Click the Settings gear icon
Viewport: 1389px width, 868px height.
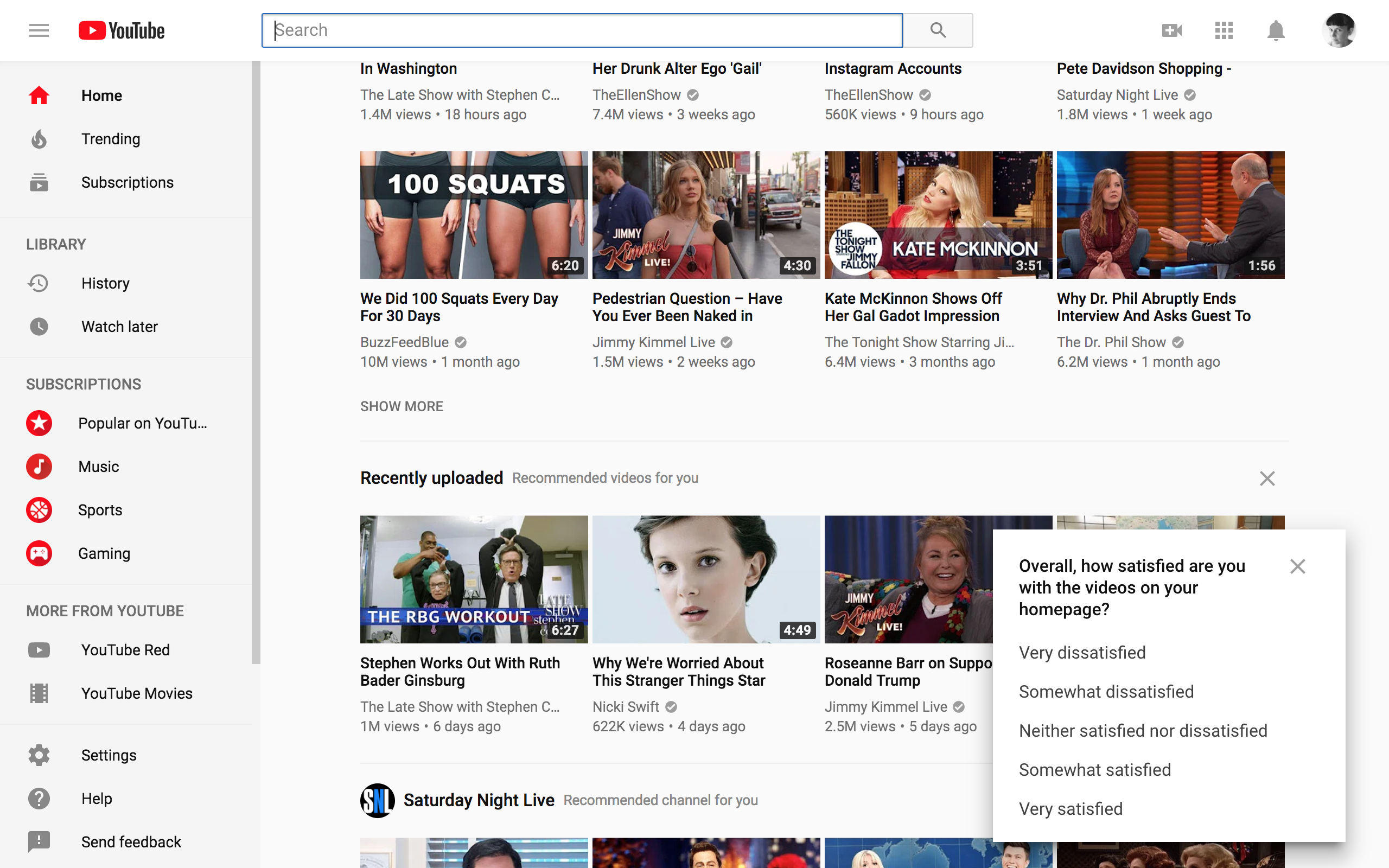click(39, 755)
